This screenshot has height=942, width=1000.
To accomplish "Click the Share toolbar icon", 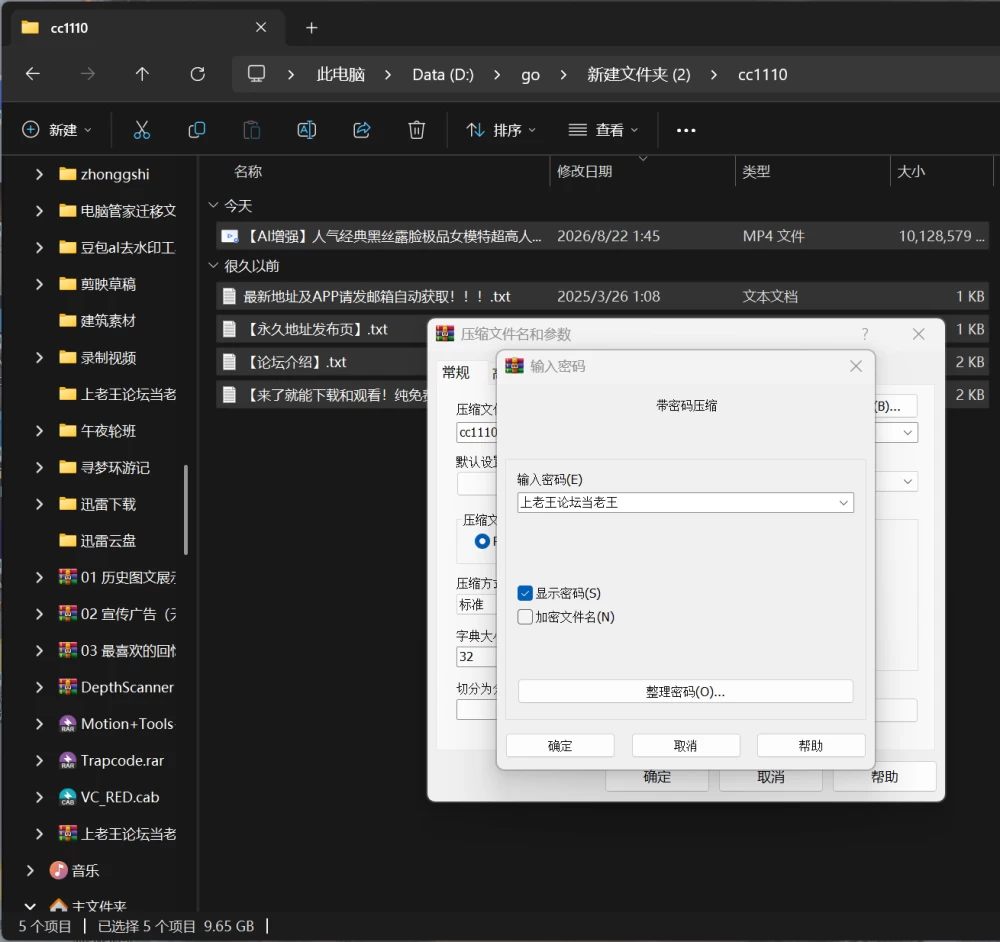I will click(362, 130).
